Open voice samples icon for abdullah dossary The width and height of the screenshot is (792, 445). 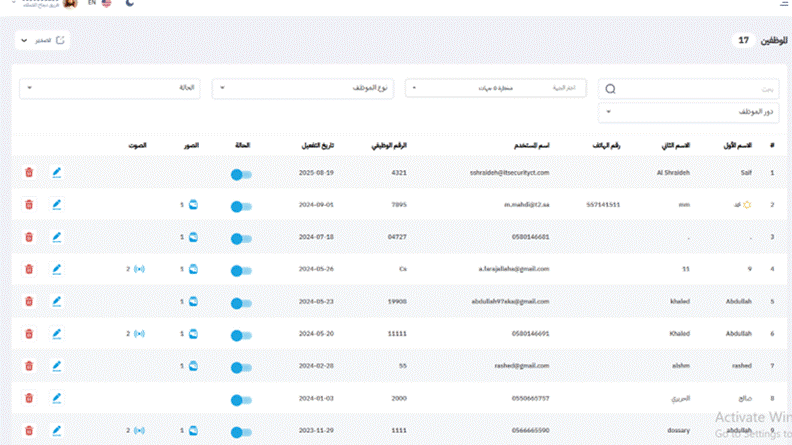[x=139, y=431]
